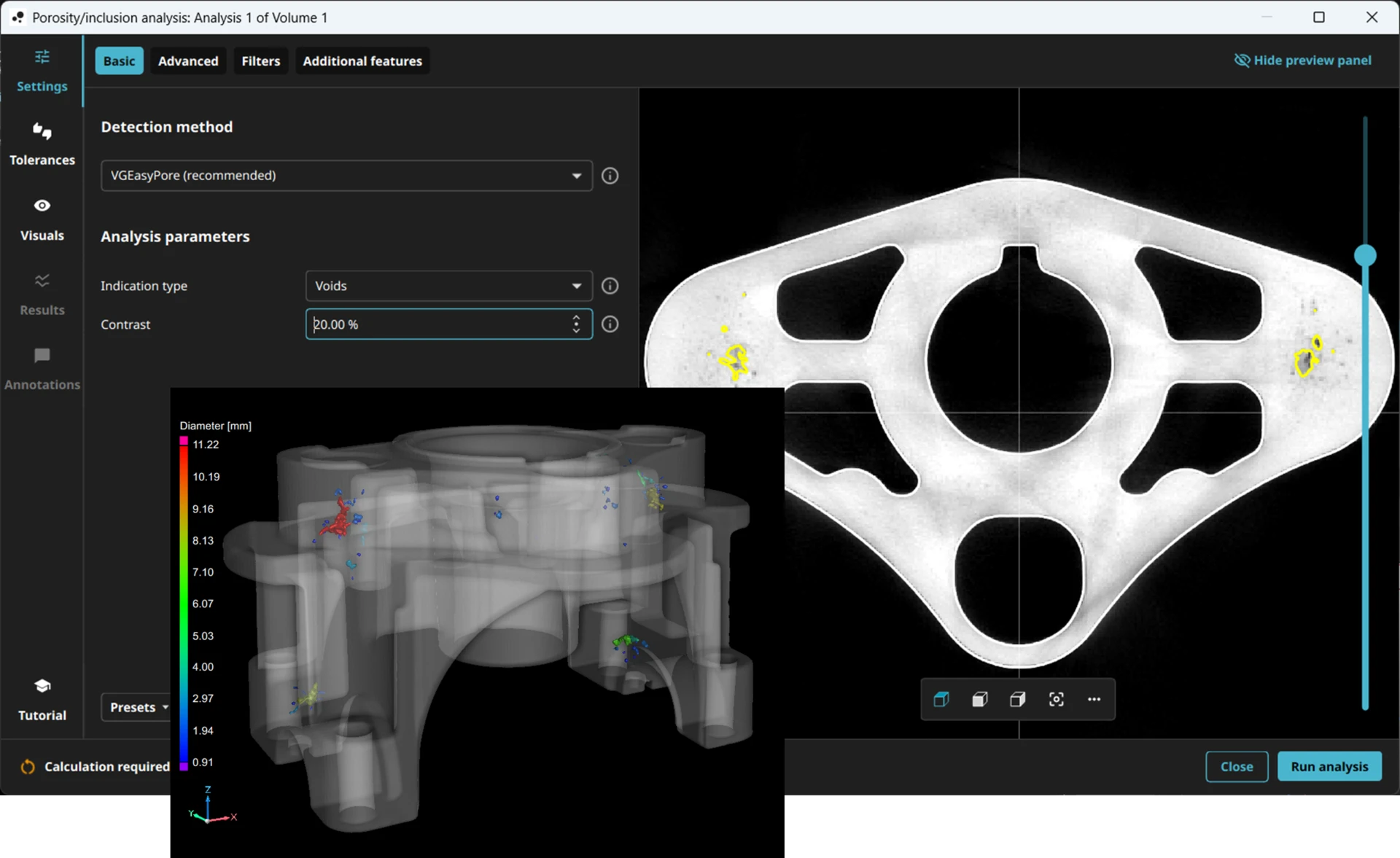1400x858 pixels.
Task: Open the three-dots more options menu
Action: 1094,700
